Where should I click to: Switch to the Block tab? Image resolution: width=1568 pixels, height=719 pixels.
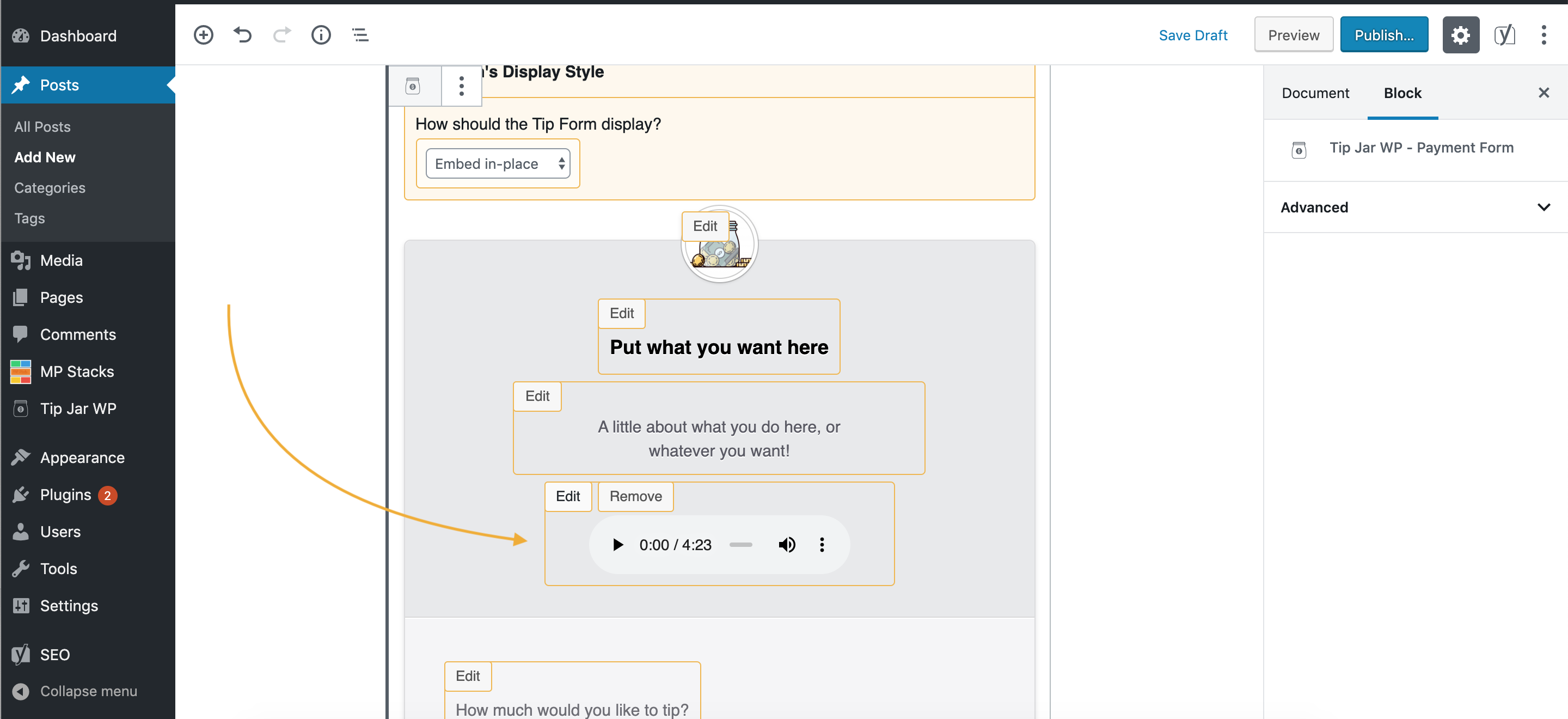[x=1402, y=93]
